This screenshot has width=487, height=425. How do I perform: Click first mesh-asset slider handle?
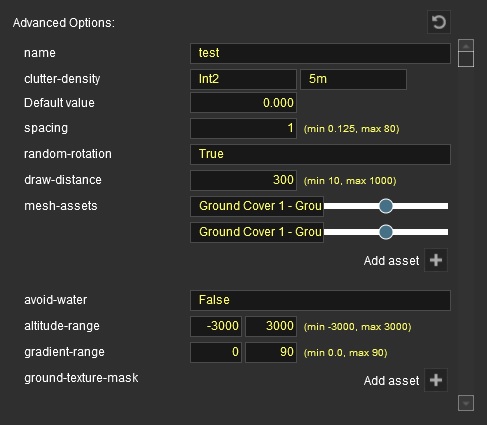(x=386, y=206)
